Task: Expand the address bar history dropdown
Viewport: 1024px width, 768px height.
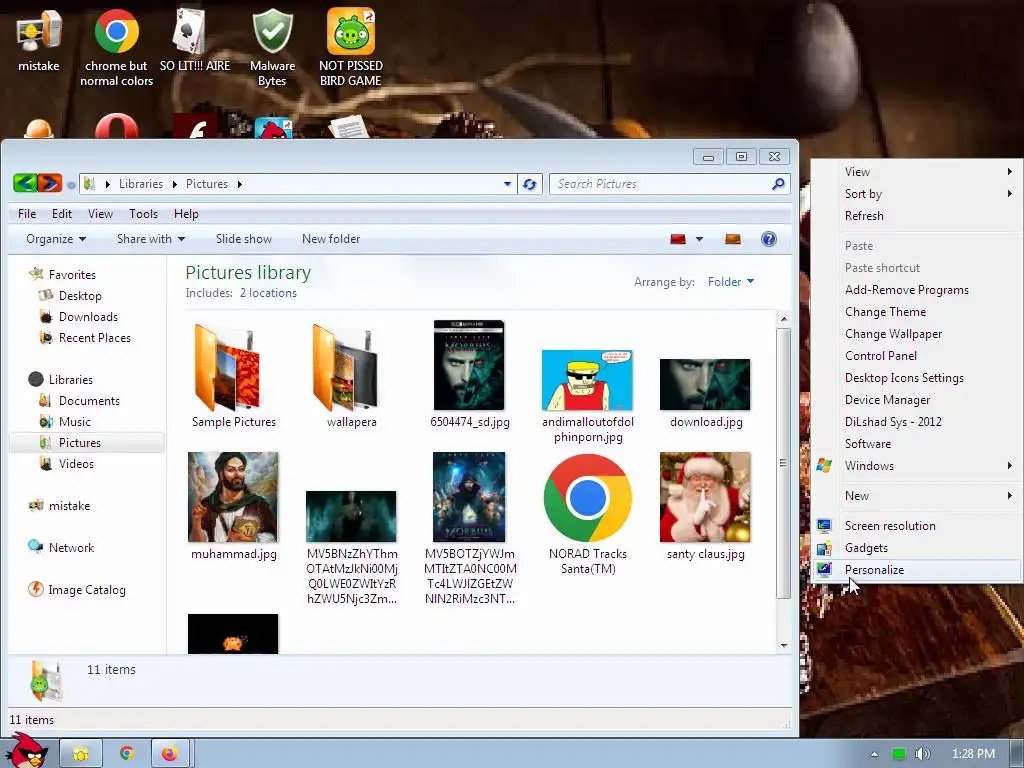Action: (507, 184)
